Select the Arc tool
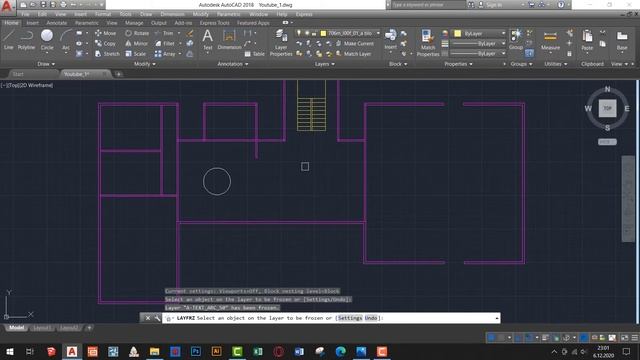This screenshot has height=360, width=640. click(66, 40)
